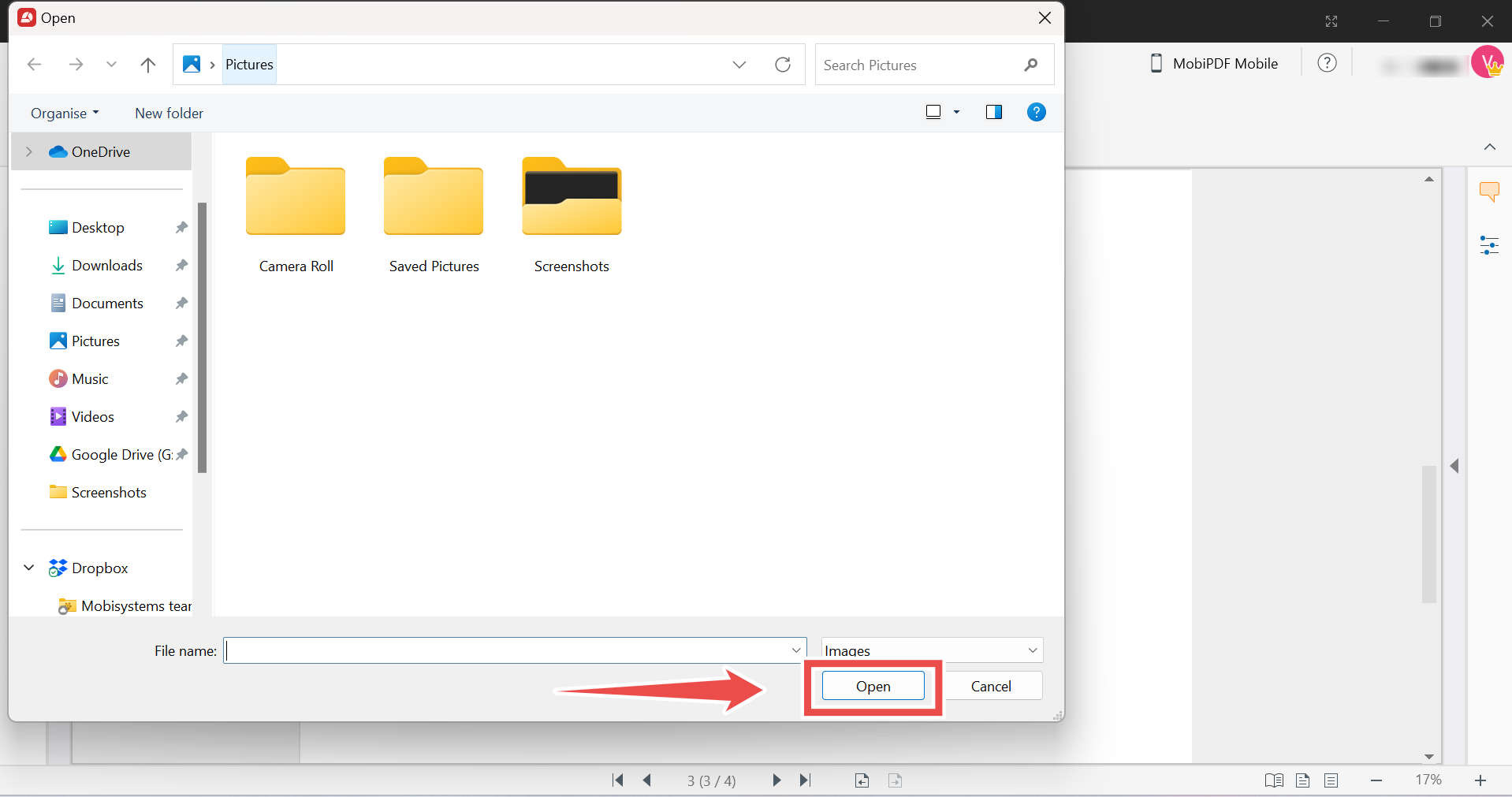Open dialog help with blue question icon
The height and width of the screenshot is (797, 1512).
(x=1037, y=112)
